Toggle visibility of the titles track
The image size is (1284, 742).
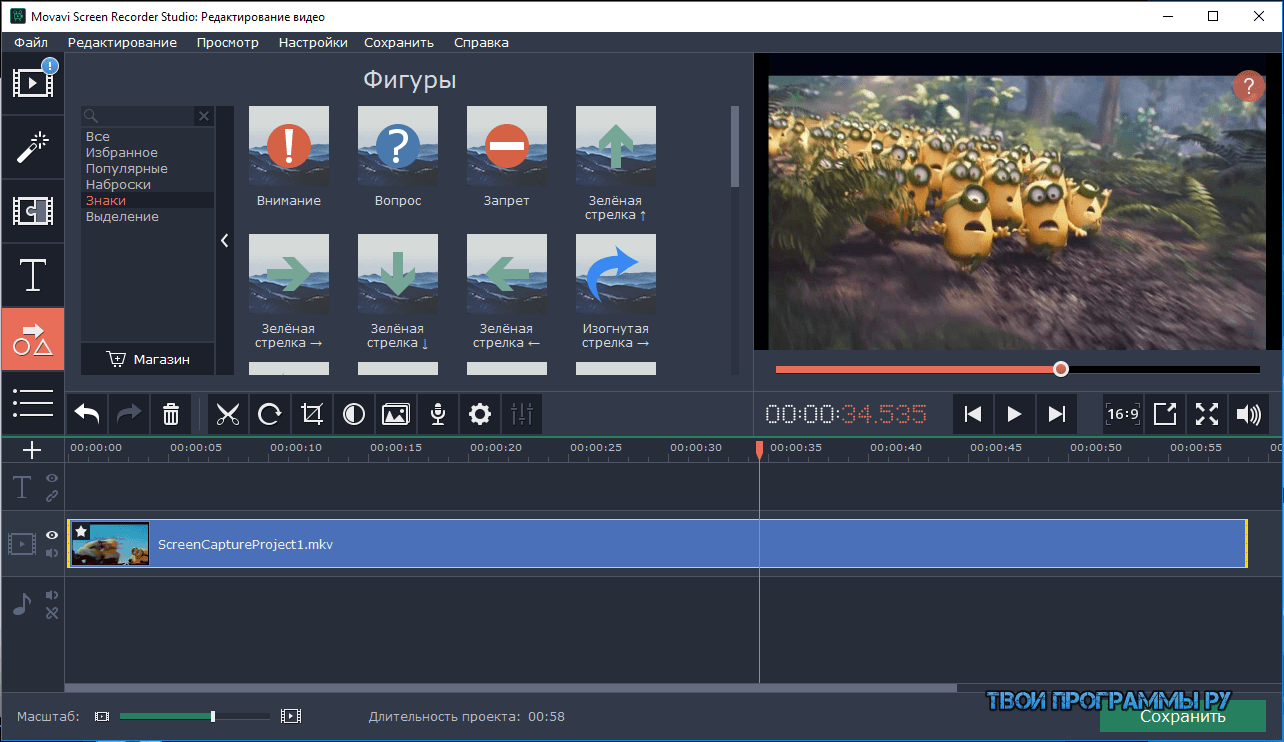click(x=52, y=479)
